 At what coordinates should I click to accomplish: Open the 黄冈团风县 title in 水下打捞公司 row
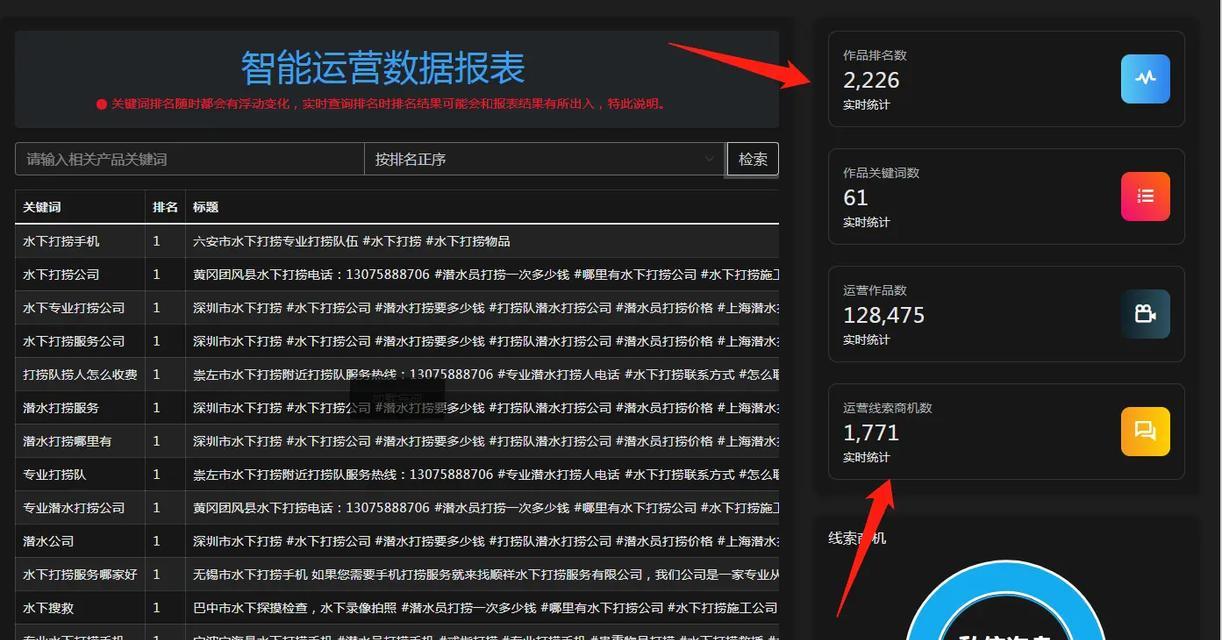click(x=485, y=274)
